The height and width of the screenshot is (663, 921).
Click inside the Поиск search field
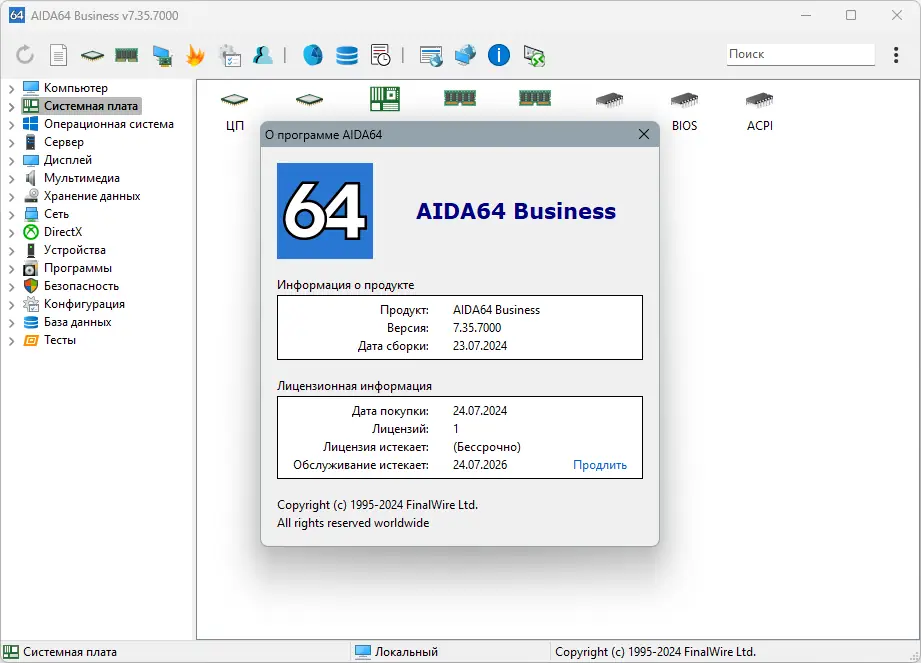click(799, 54)
